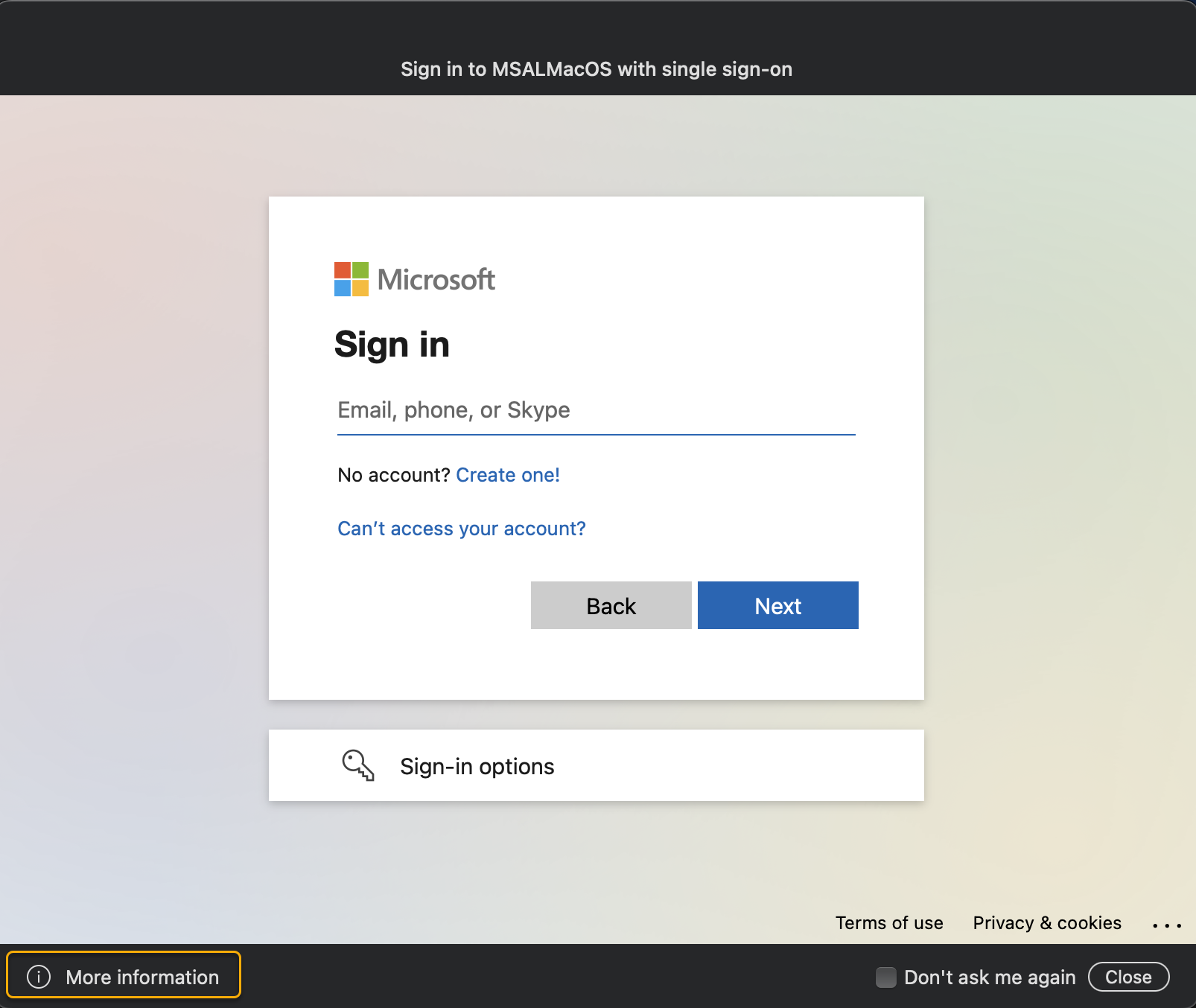1196x1008 pixels.
Task: Click Close to dismiss the sign-in prompt
Action: 1129,977
